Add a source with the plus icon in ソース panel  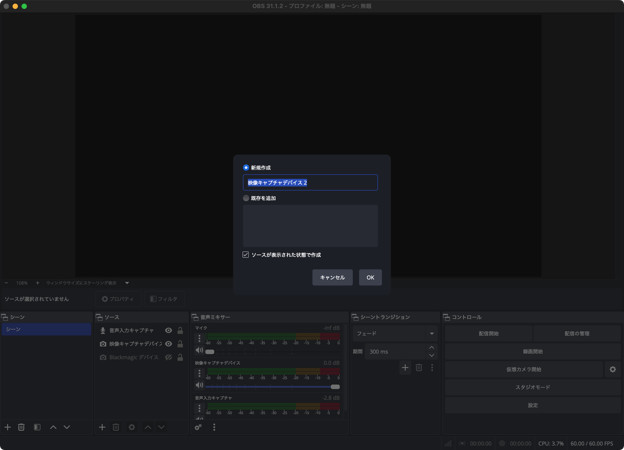[102, 427]
